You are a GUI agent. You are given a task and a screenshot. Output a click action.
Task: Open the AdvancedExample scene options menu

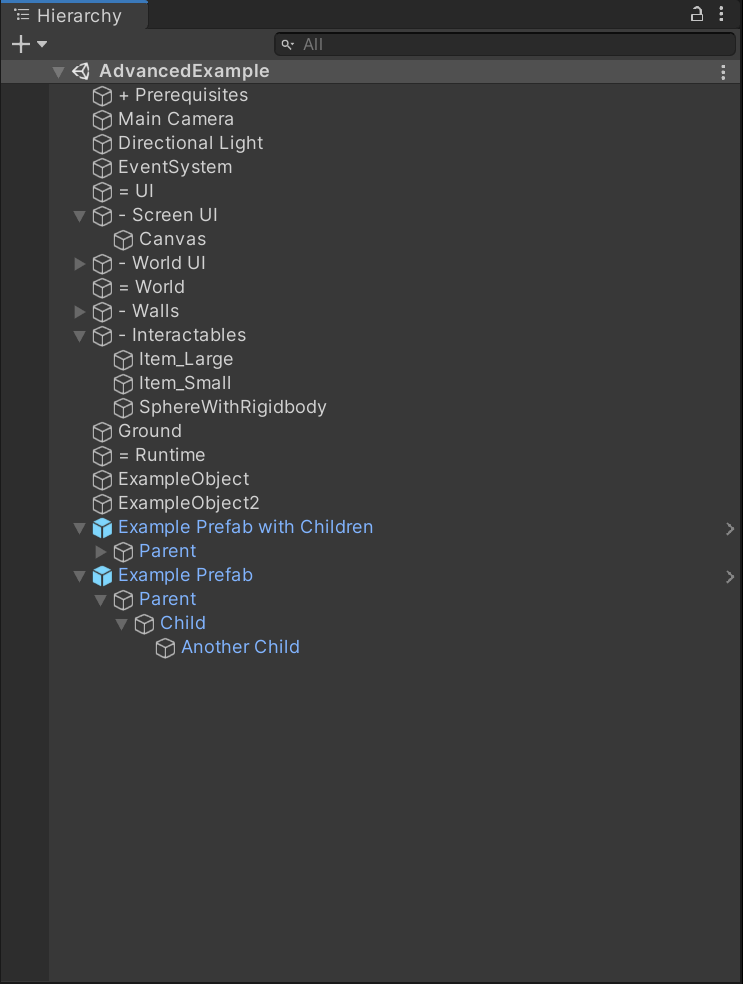click(723, 71)
